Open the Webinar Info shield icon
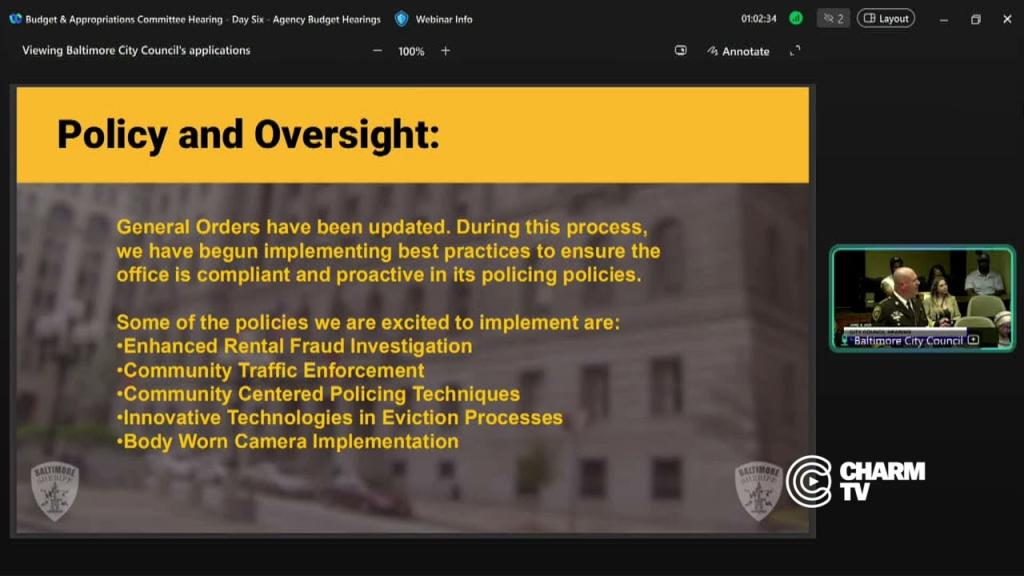 pyautogui.click(x=402, y=19)
